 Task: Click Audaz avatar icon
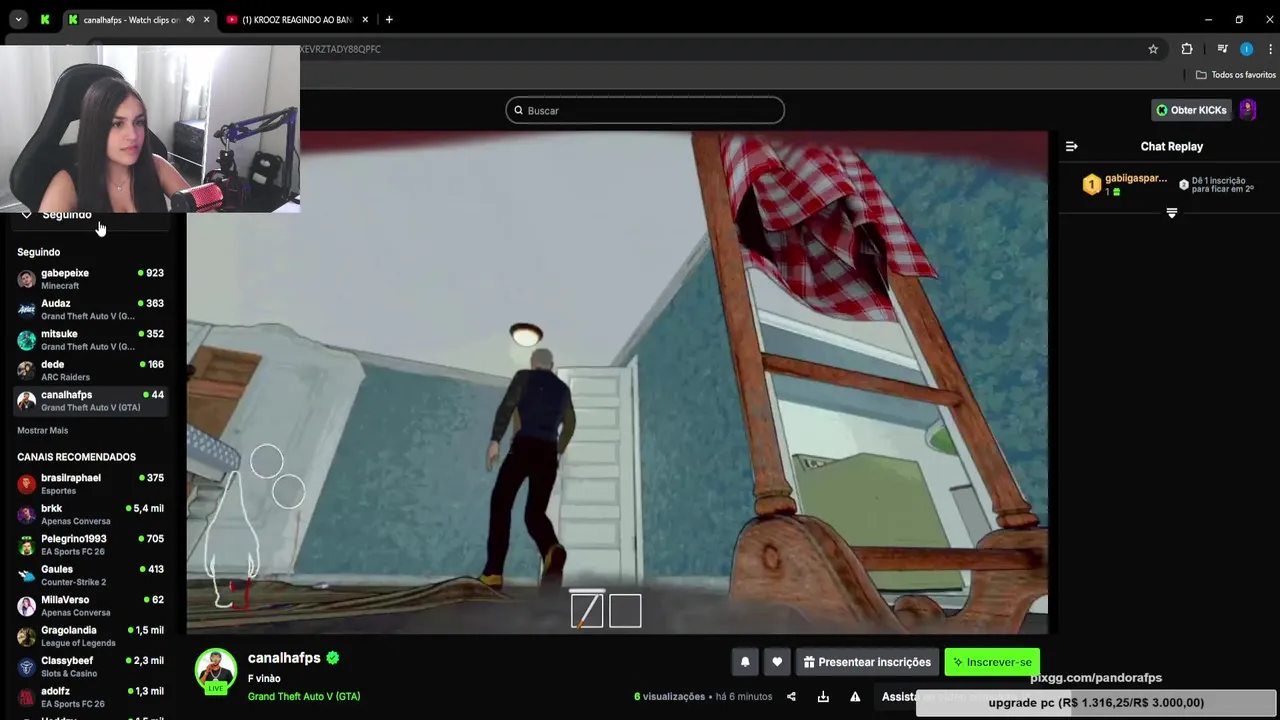27,309
